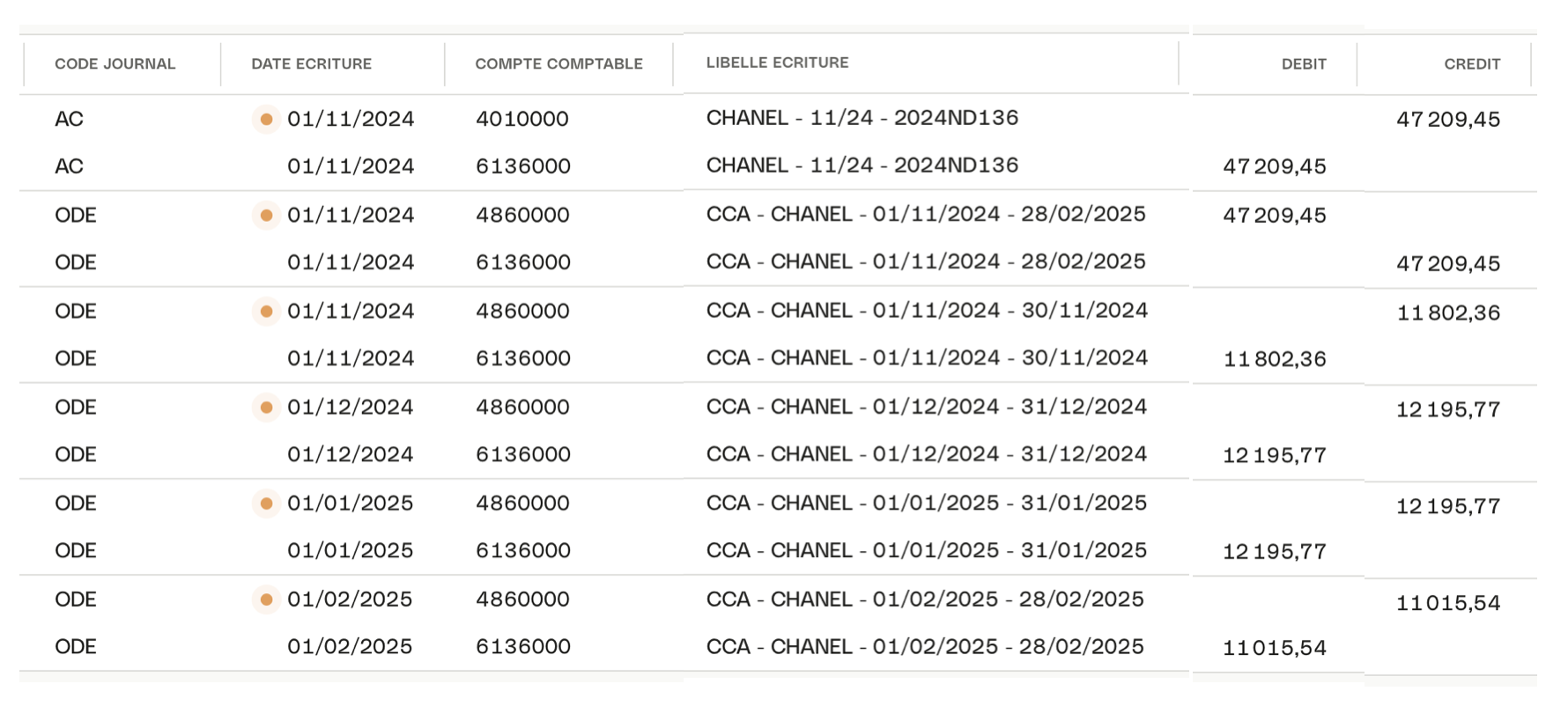Click the DATE ECRITURE column header
Viewport: 1568px width, 706px height.
(x=311, y=64)
